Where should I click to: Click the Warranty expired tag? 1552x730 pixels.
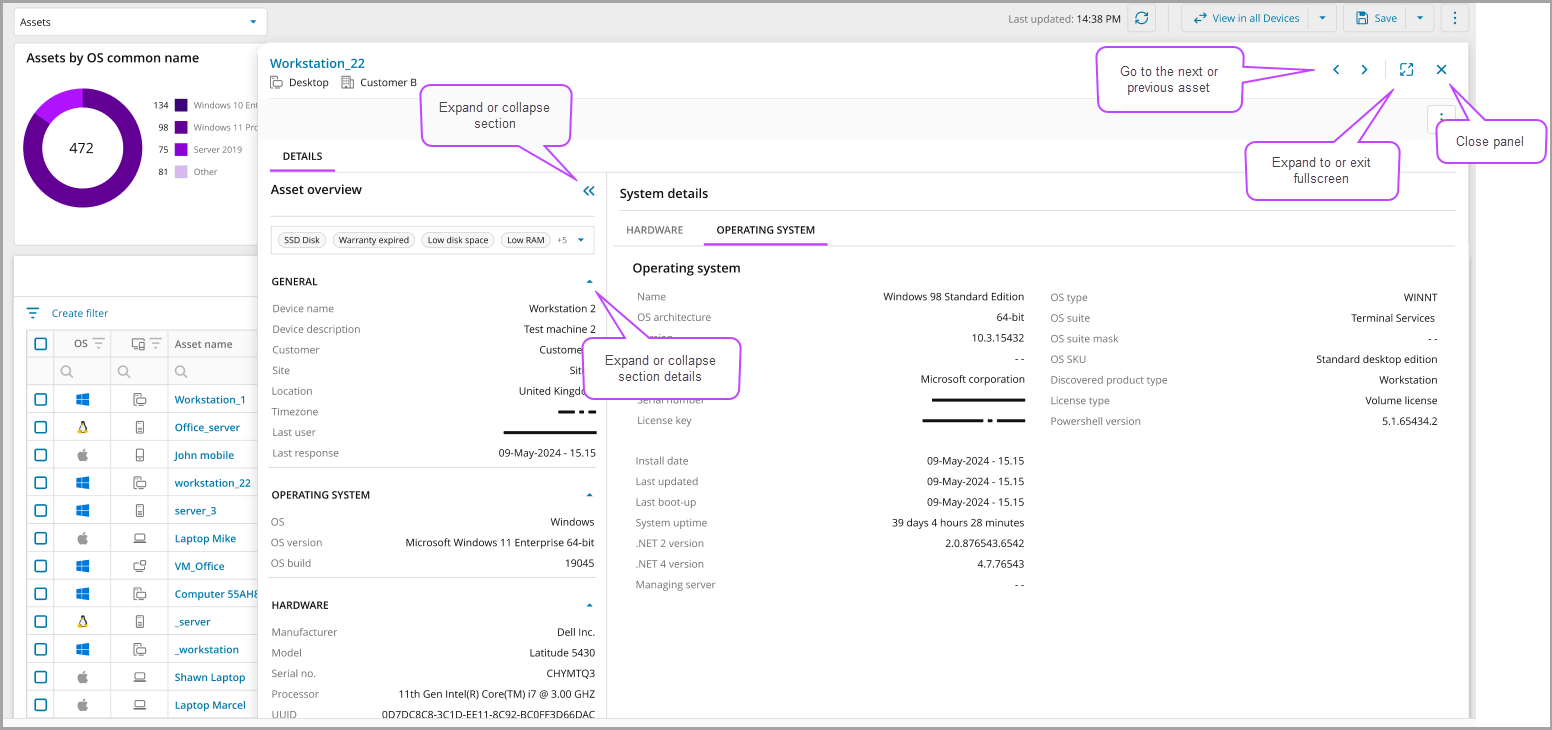(x=374, y=240)
